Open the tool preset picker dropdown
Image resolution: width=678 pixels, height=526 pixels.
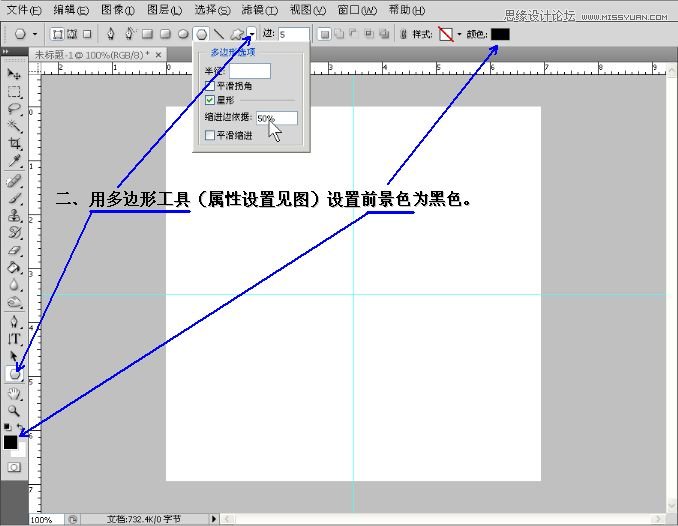(x=36, y=34)
